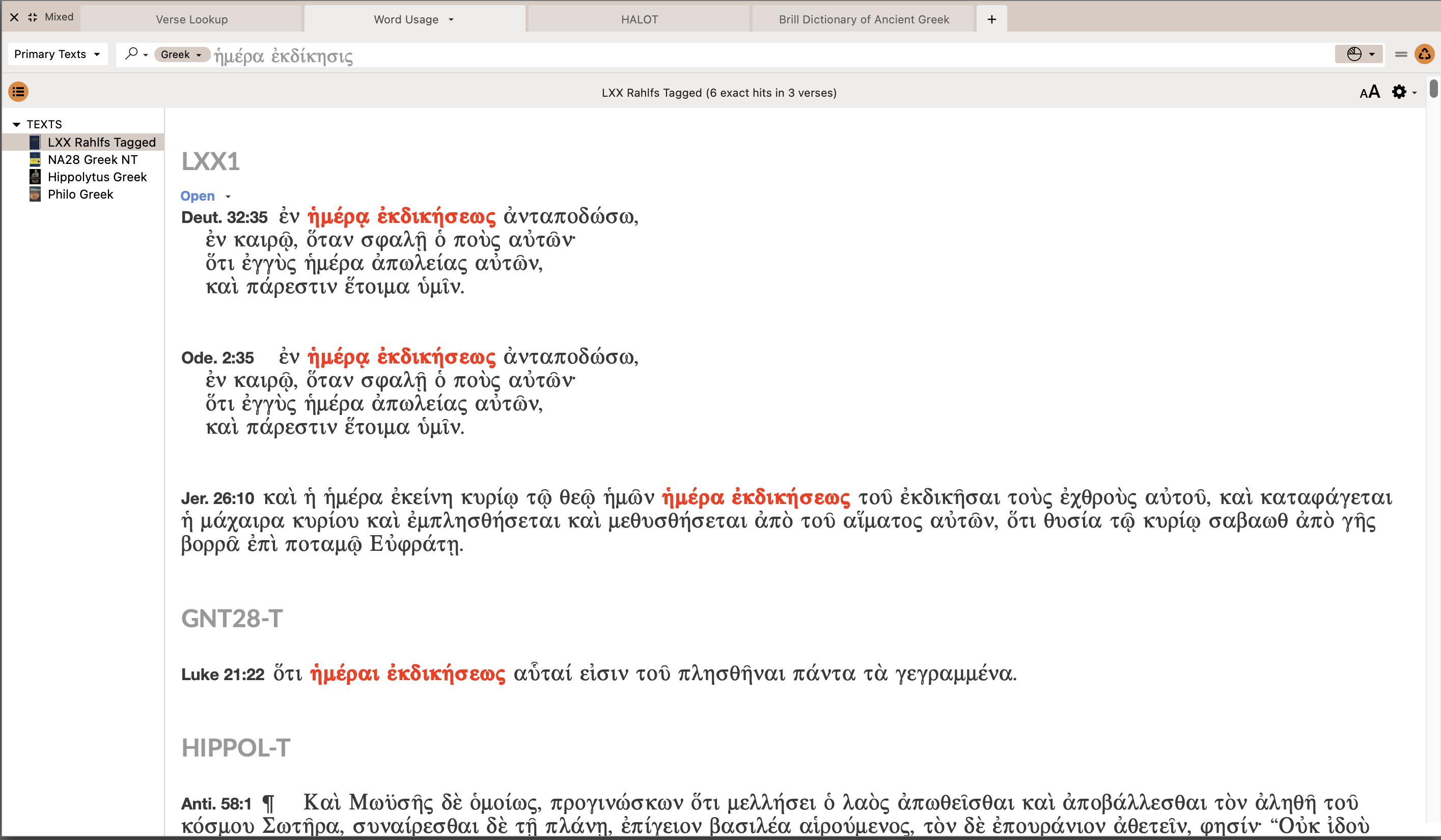1441x840 pixels.
Task: Open the Greek language selector dropdown
Action: (181, 54)
